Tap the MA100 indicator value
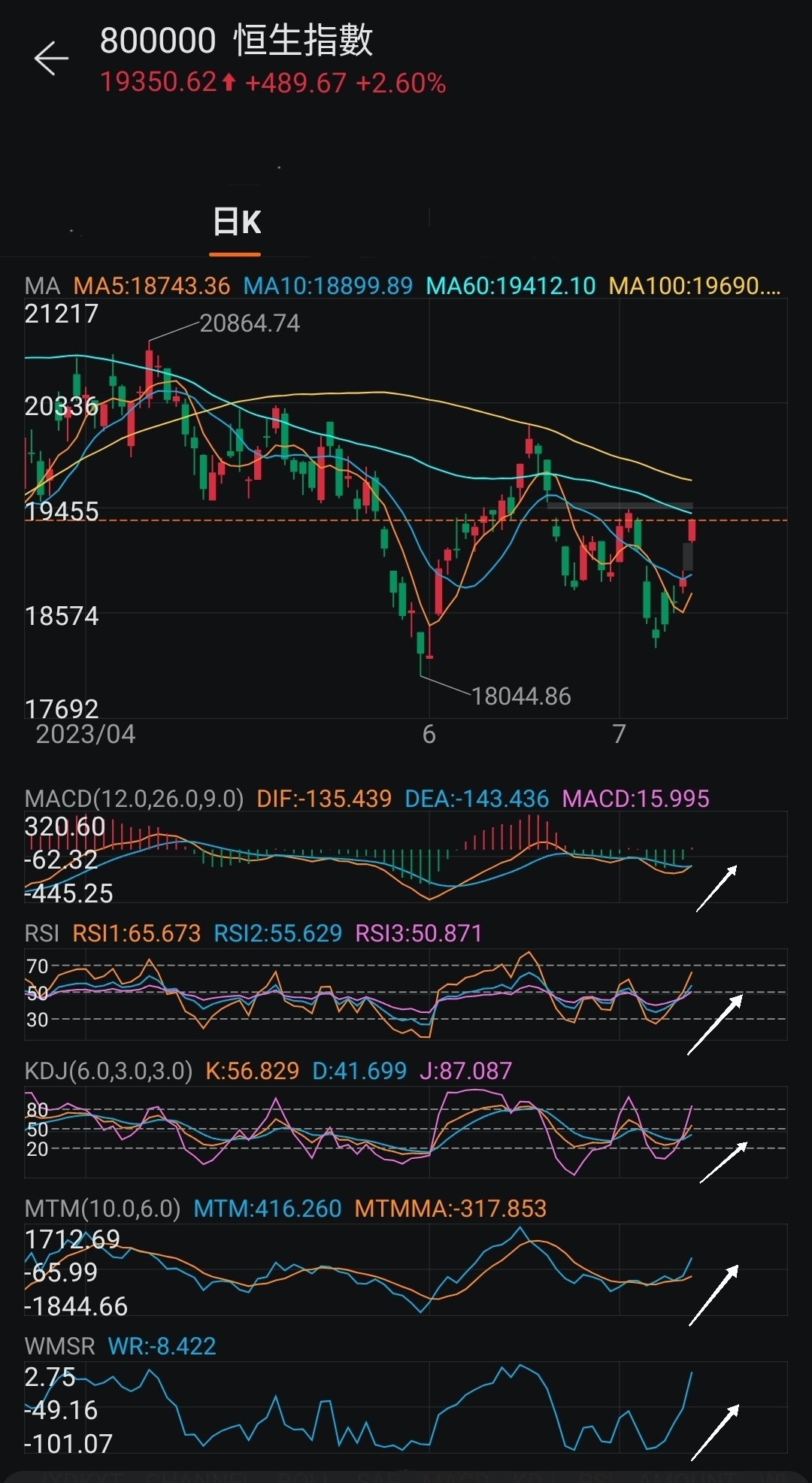812x1483 pixels. point(695,286)
